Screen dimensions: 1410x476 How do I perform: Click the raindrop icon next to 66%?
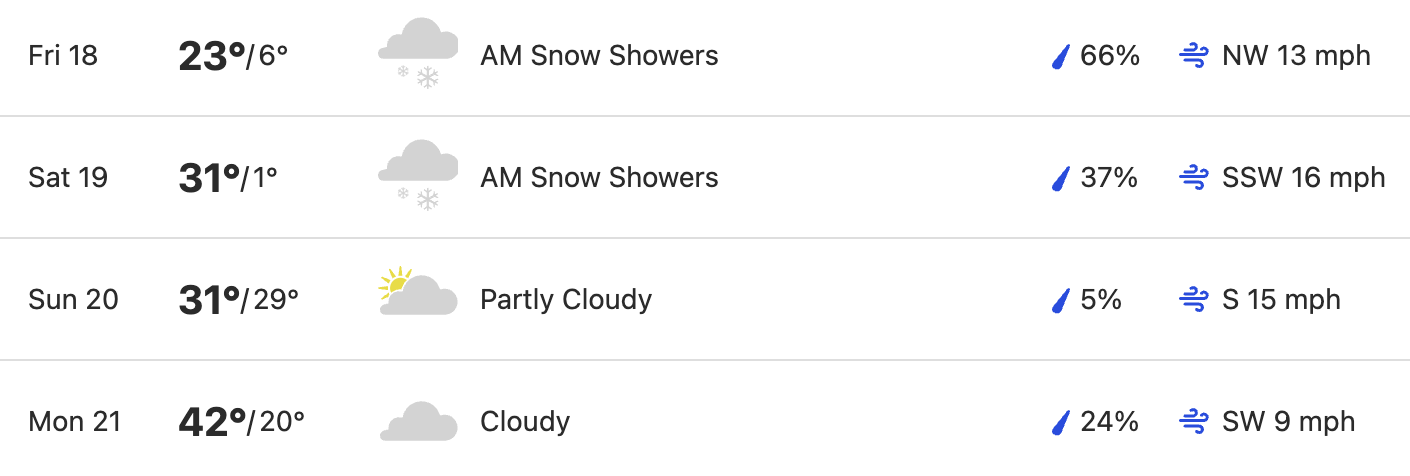click(1061, 56)
